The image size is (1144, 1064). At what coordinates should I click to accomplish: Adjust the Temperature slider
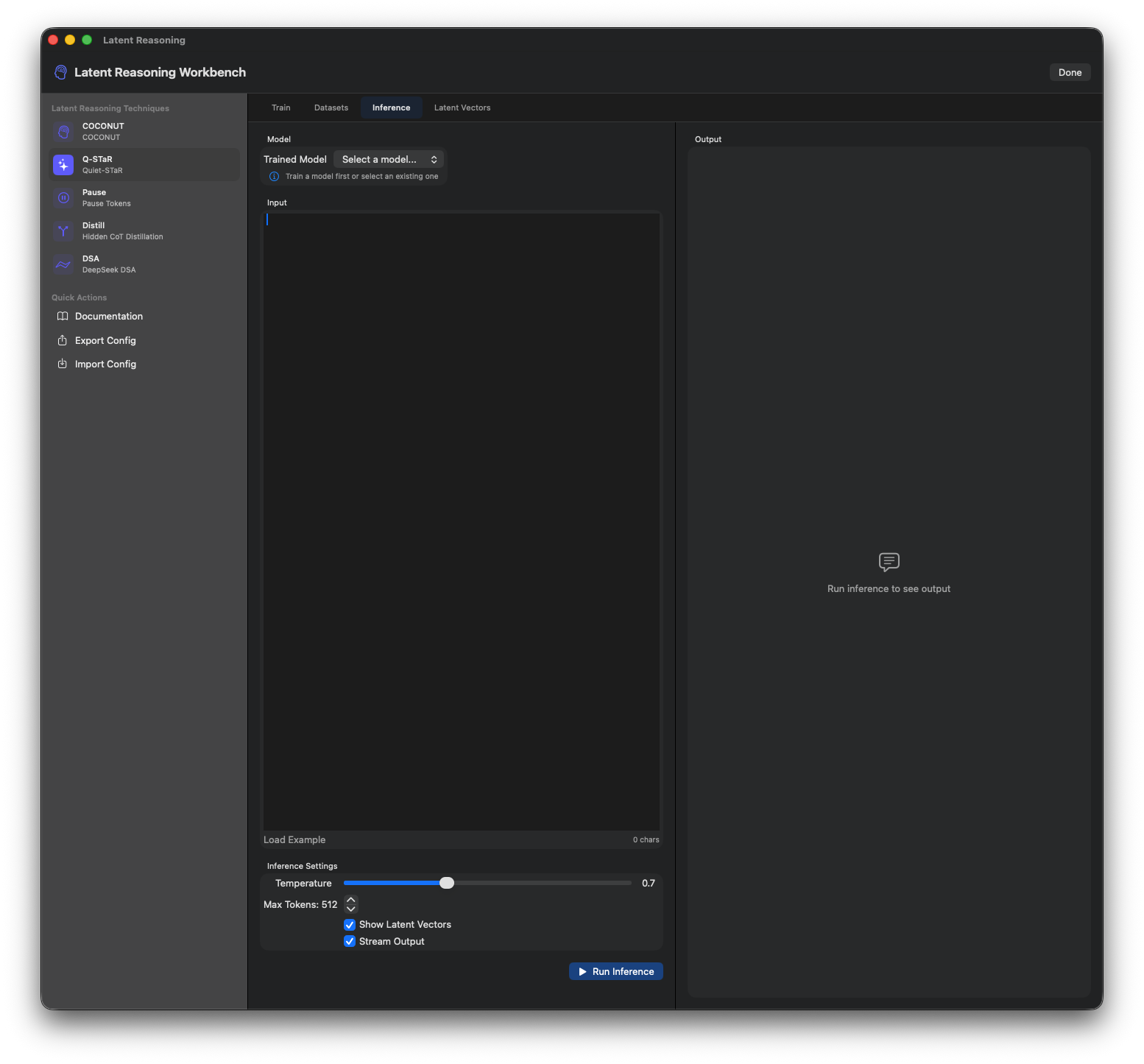tap(447, 883)
